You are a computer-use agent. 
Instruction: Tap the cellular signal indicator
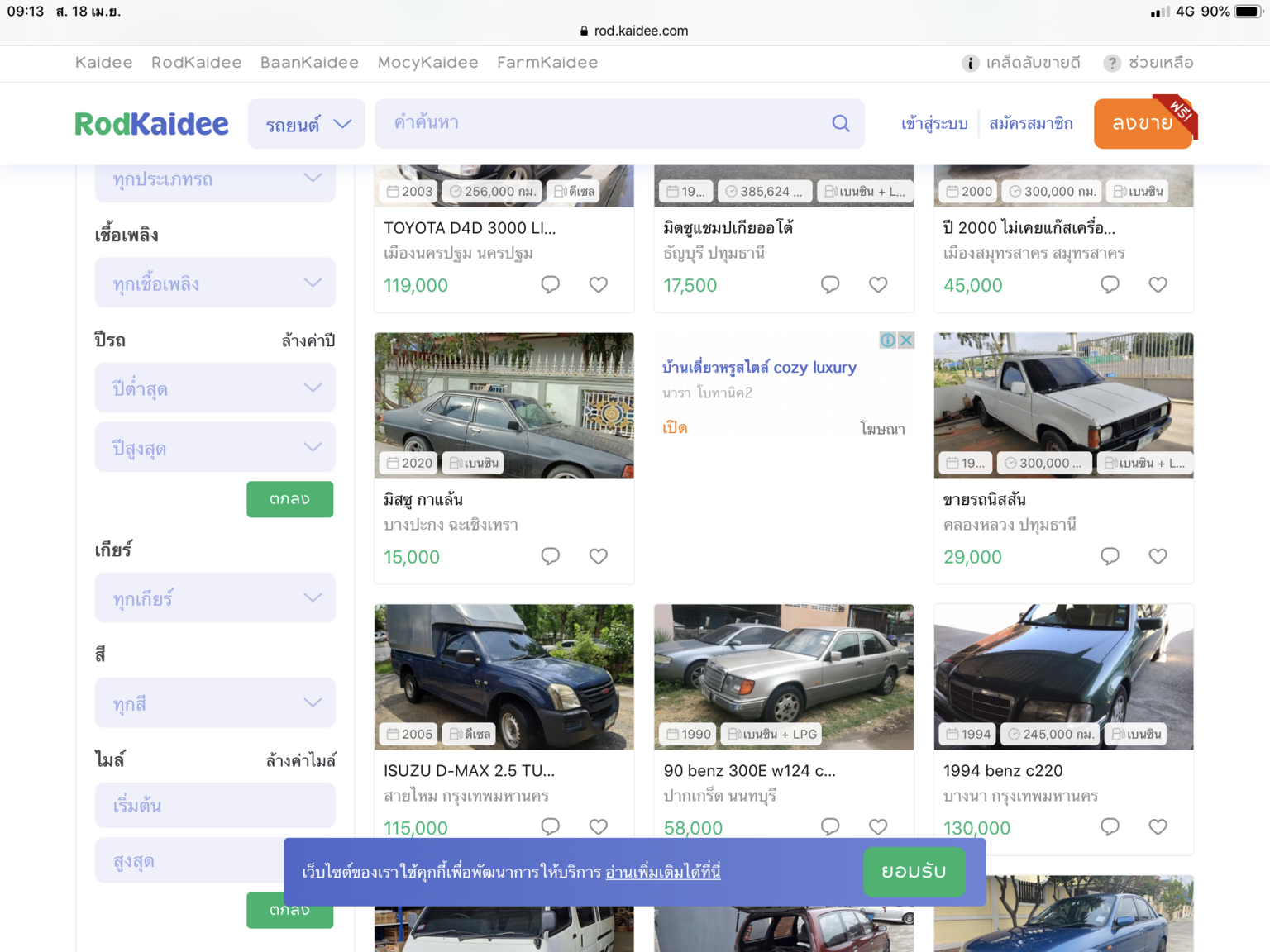pos(1160,12)
